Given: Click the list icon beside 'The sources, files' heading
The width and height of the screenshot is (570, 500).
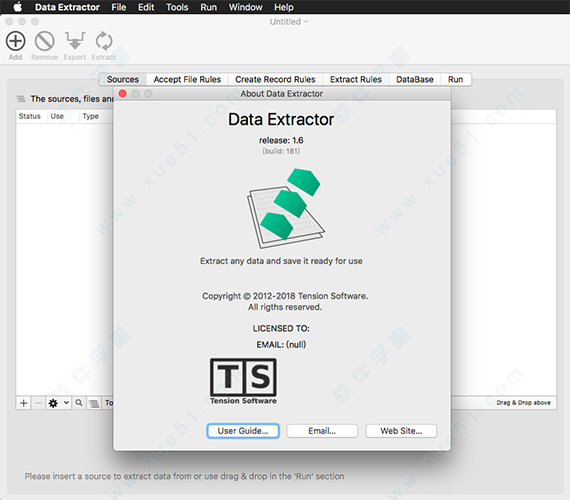Looking at the screenshot, I should [21, 99].
